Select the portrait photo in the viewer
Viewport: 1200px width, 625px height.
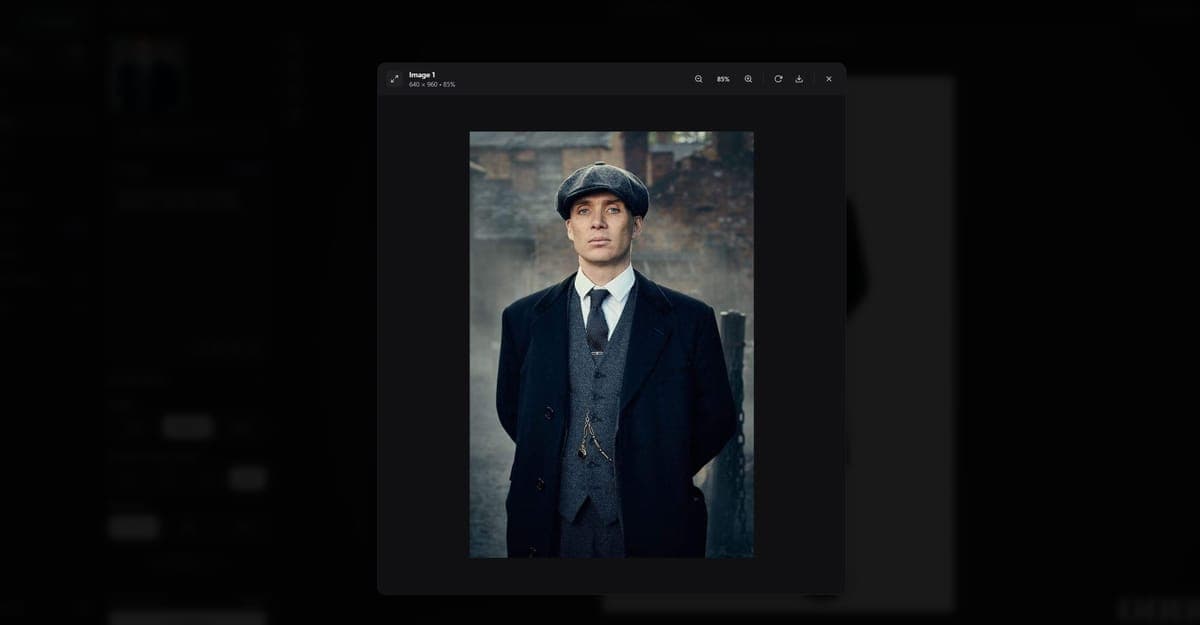pos(611,344)
